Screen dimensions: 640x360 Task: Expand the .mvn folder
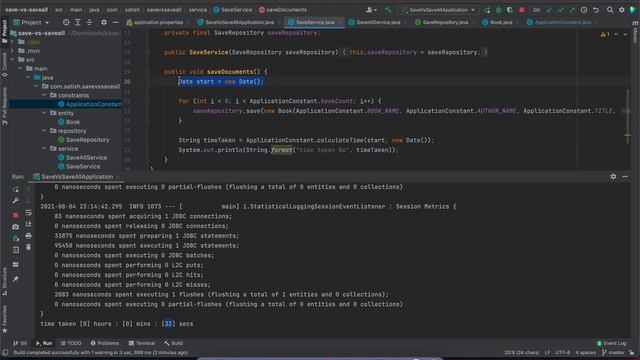pos(12,51)
